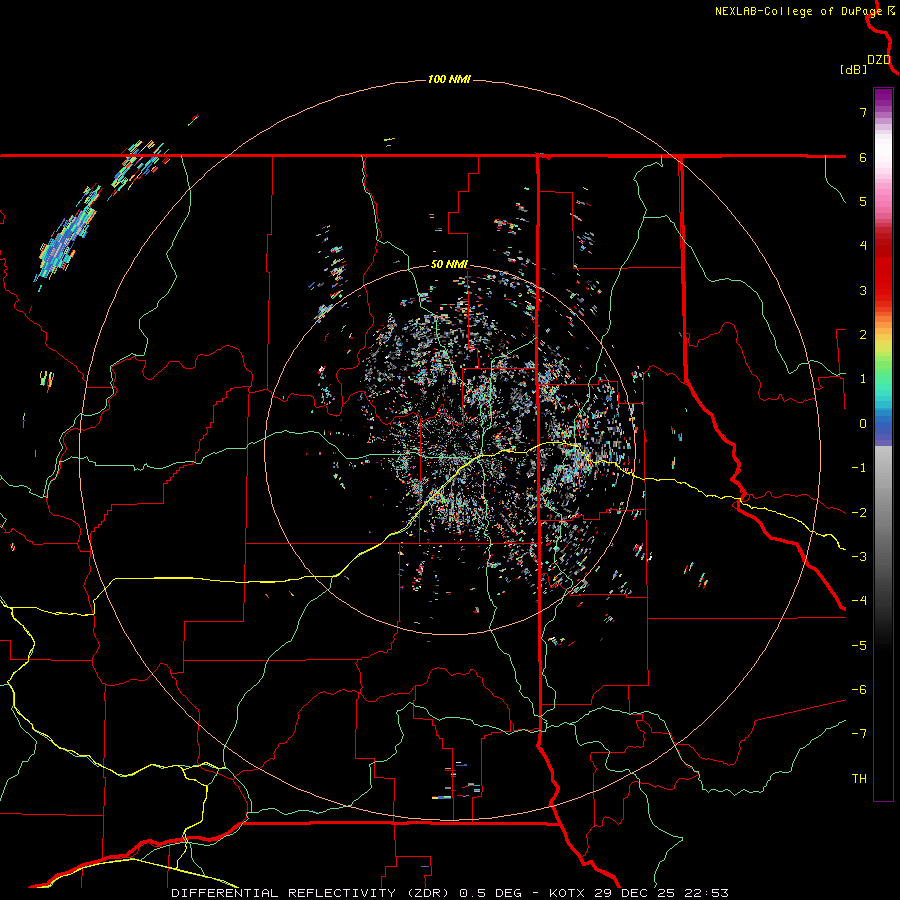The height and width of the screenshot is (900, 900).
Task: Click the -7 value on color scale
Action: point(859,734)
